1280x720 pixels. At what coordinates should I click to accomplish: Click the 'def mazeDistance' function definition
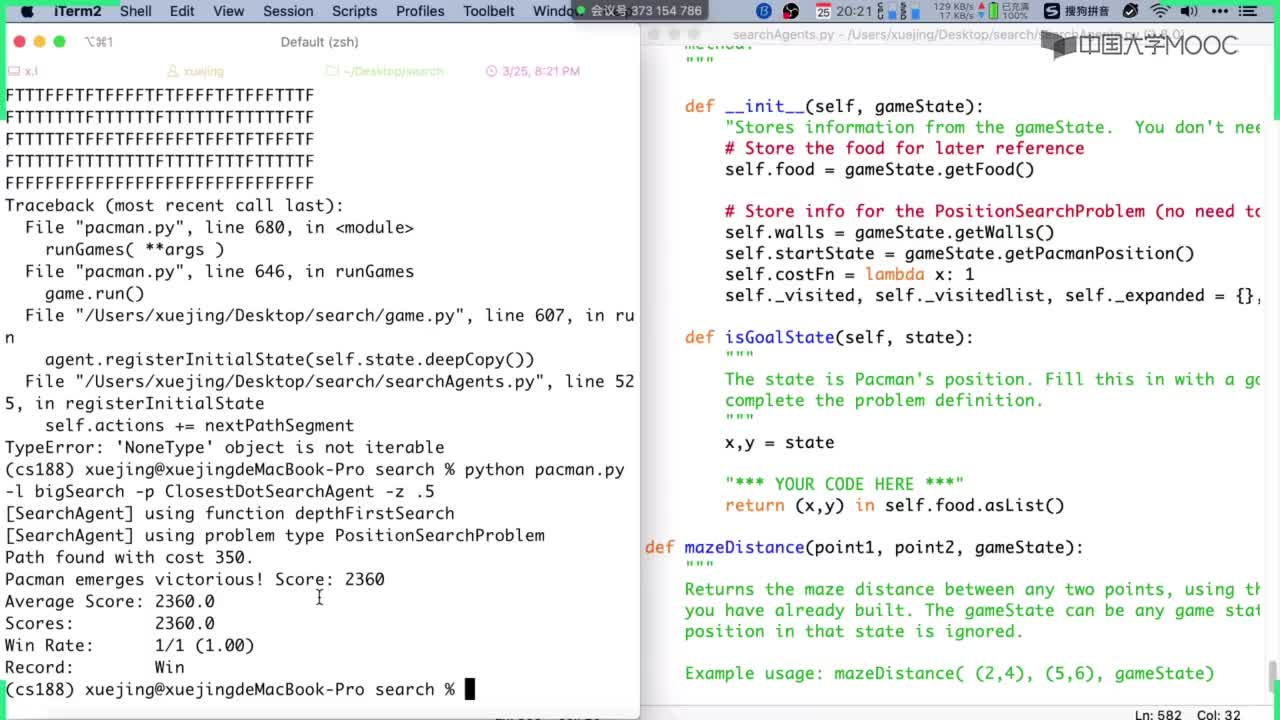(864, 547)
